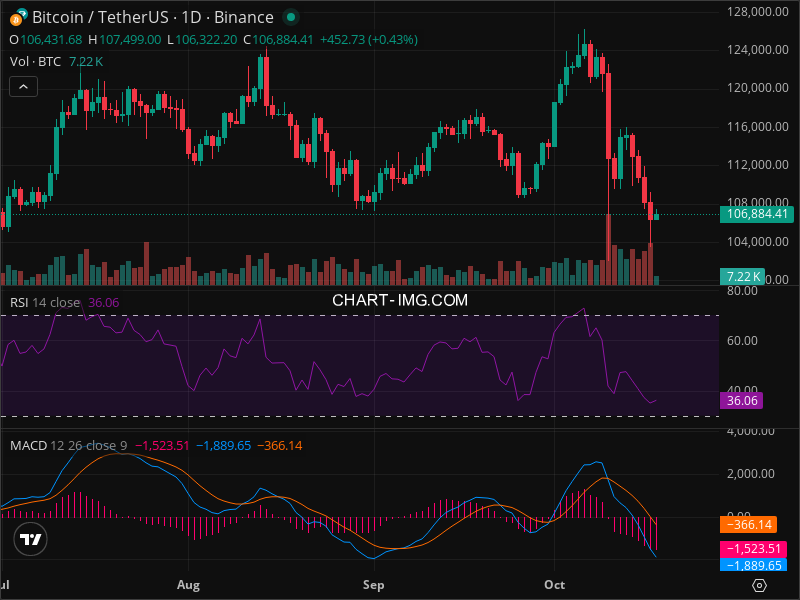Image resolution: width=800 pixels, height=600 pixels.
Task: Open the TradingView logo in the corner
Action: (31, 540)
